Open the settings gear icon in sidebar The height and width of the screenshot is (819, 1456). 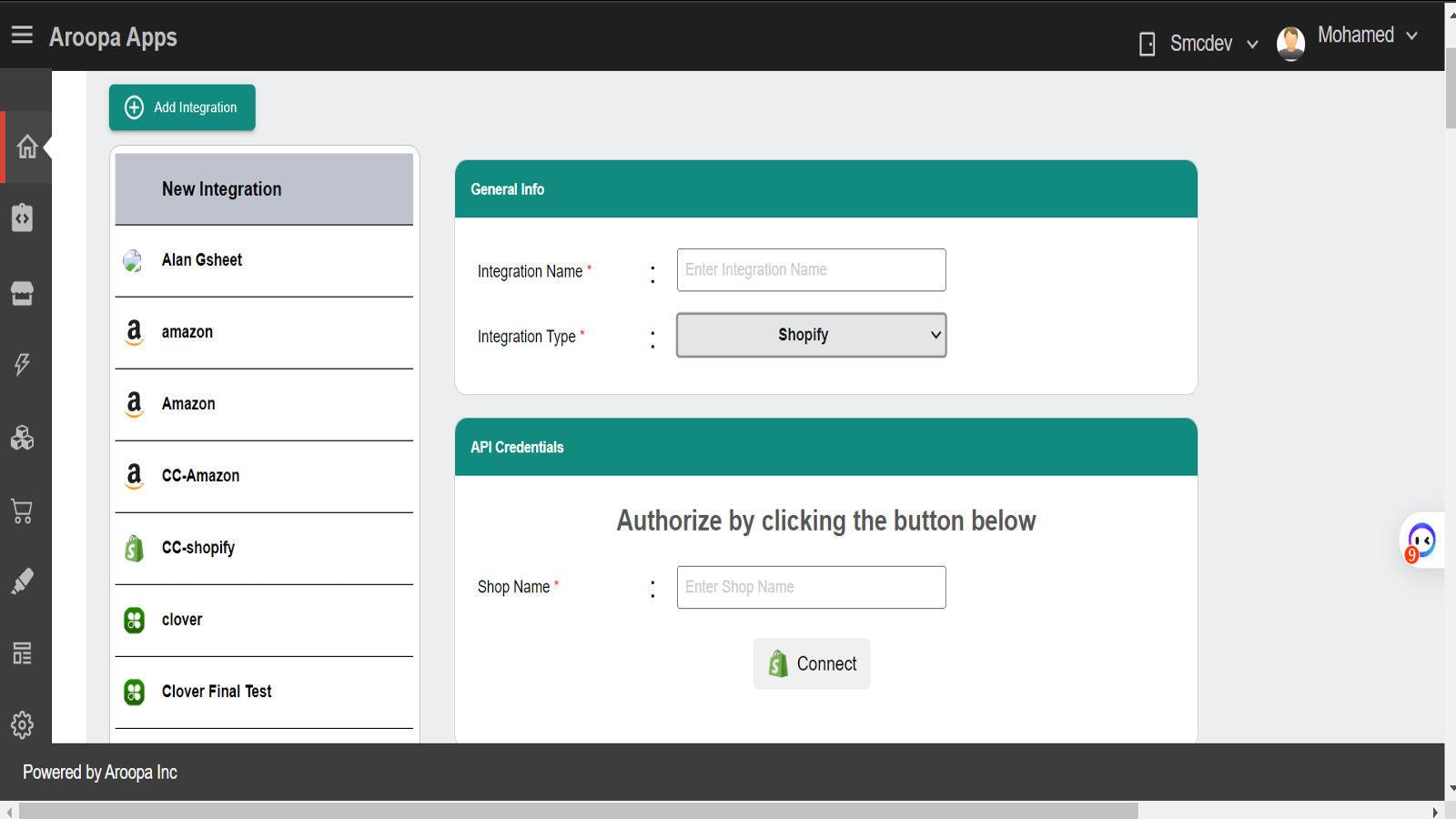[x=21, y=723]
